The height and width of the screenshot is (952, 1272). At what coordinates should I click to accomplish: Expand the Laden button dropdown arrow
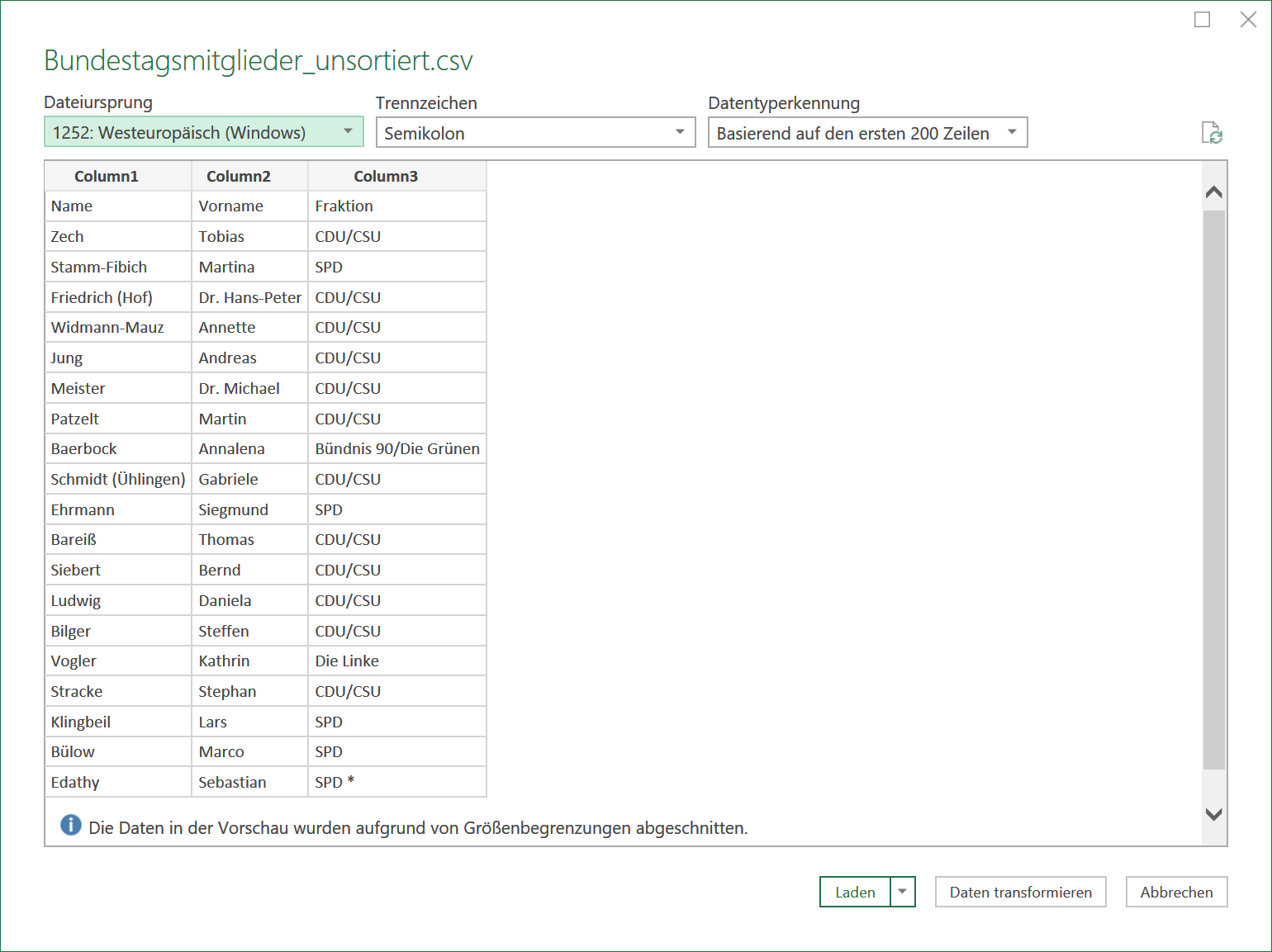click(x=903, y=892)
